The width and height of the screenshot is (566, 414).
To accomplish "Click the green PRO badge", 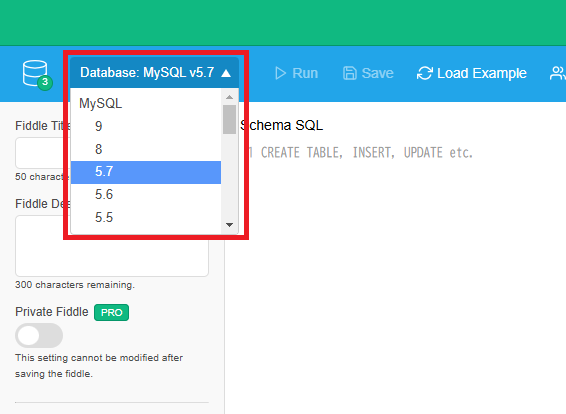I will pos(112,313).
